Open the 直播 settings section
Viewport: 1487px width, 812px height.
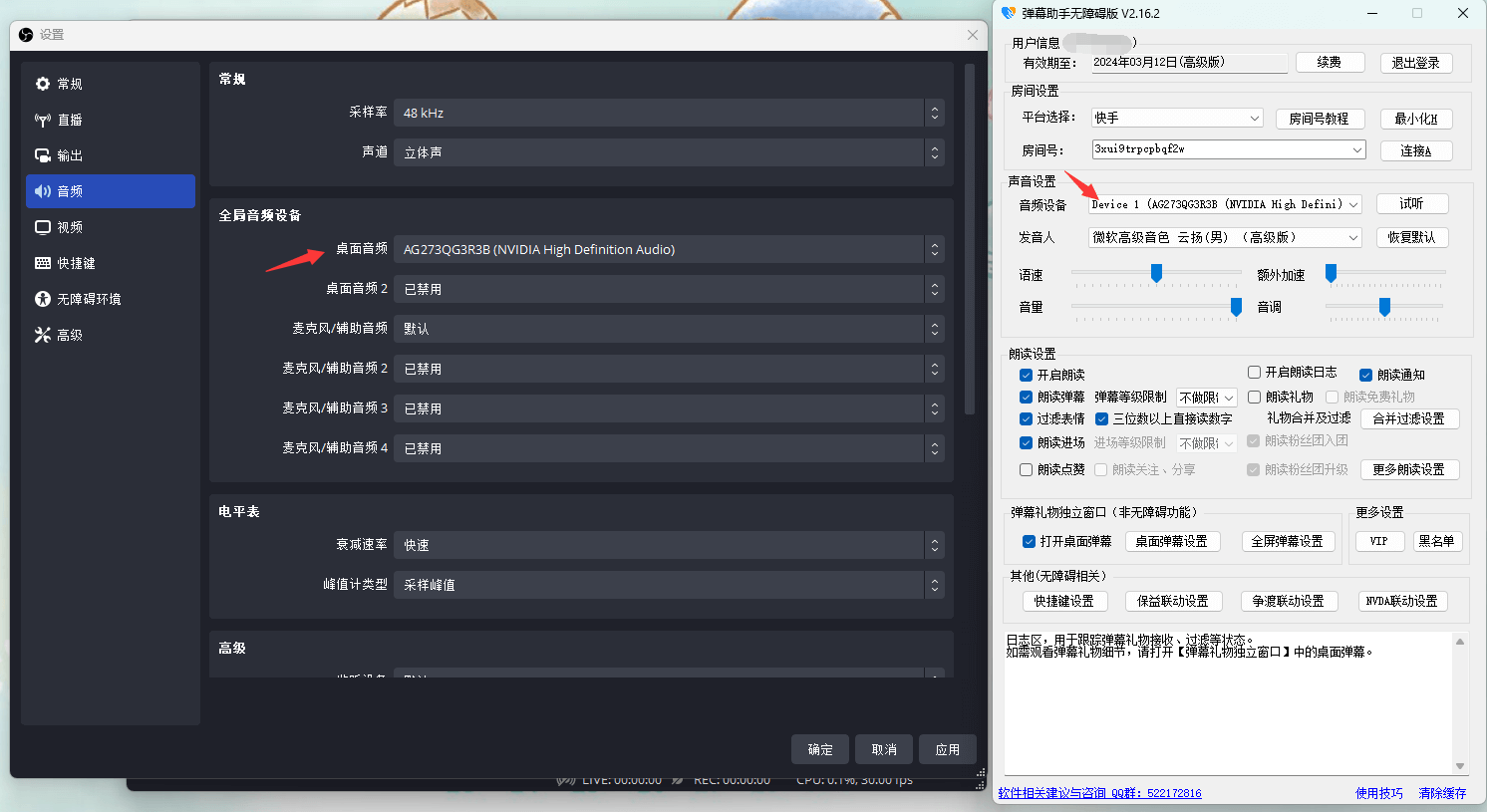pyautogui.click(x=110, y=120)
